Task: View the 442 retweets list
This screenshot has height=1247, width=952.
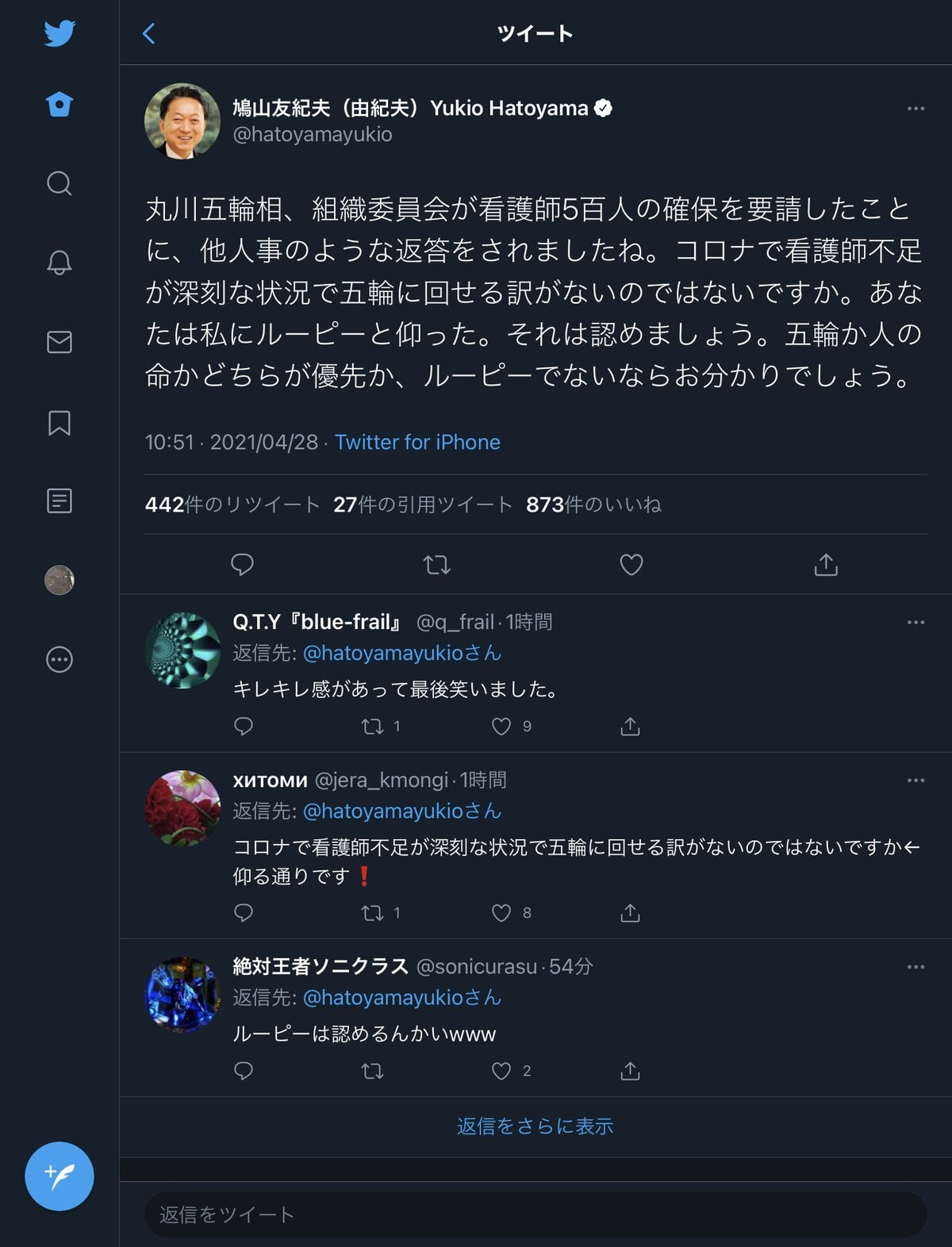Action: (x=232, y=505)
